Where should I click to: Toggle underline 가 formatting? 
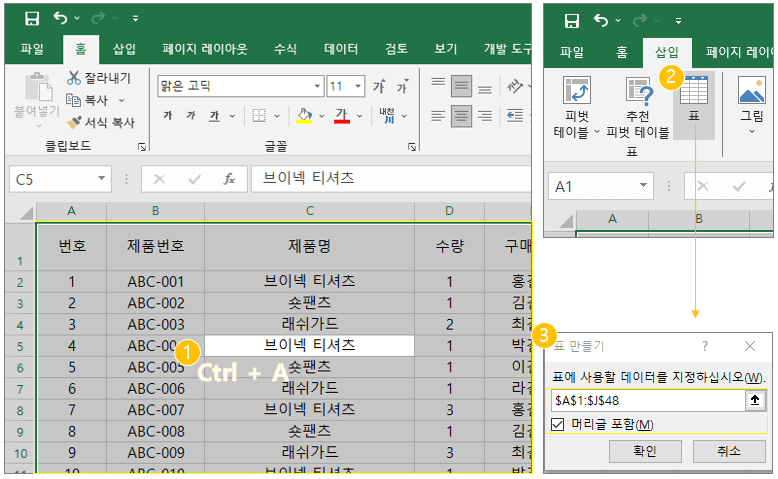coord(214,116)
